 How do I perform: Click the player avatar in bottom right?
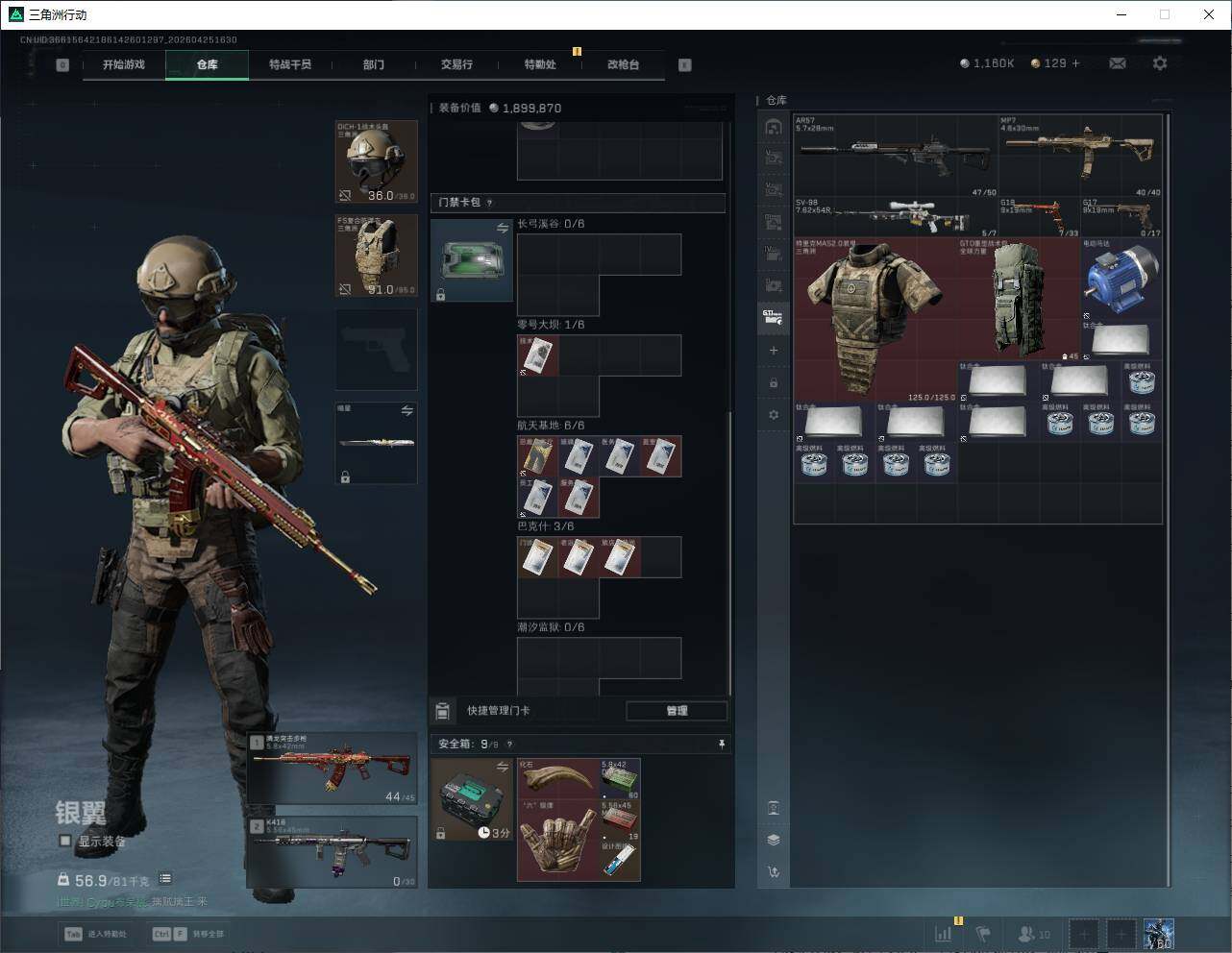click(1159, 934)
